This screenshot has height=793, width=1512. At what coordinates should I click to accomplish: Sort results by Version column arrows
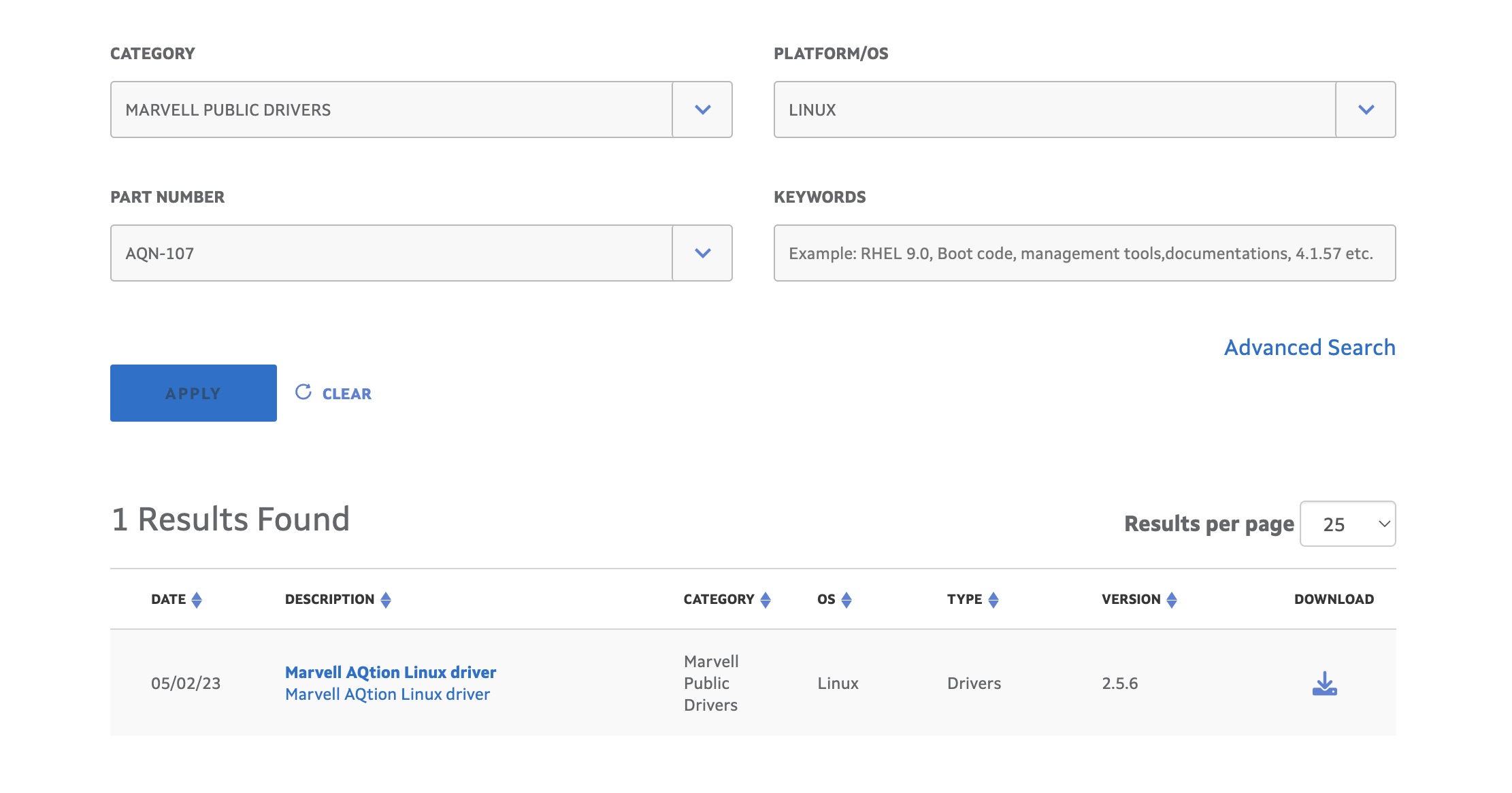pyautogui.click(x=1172, y=600)
